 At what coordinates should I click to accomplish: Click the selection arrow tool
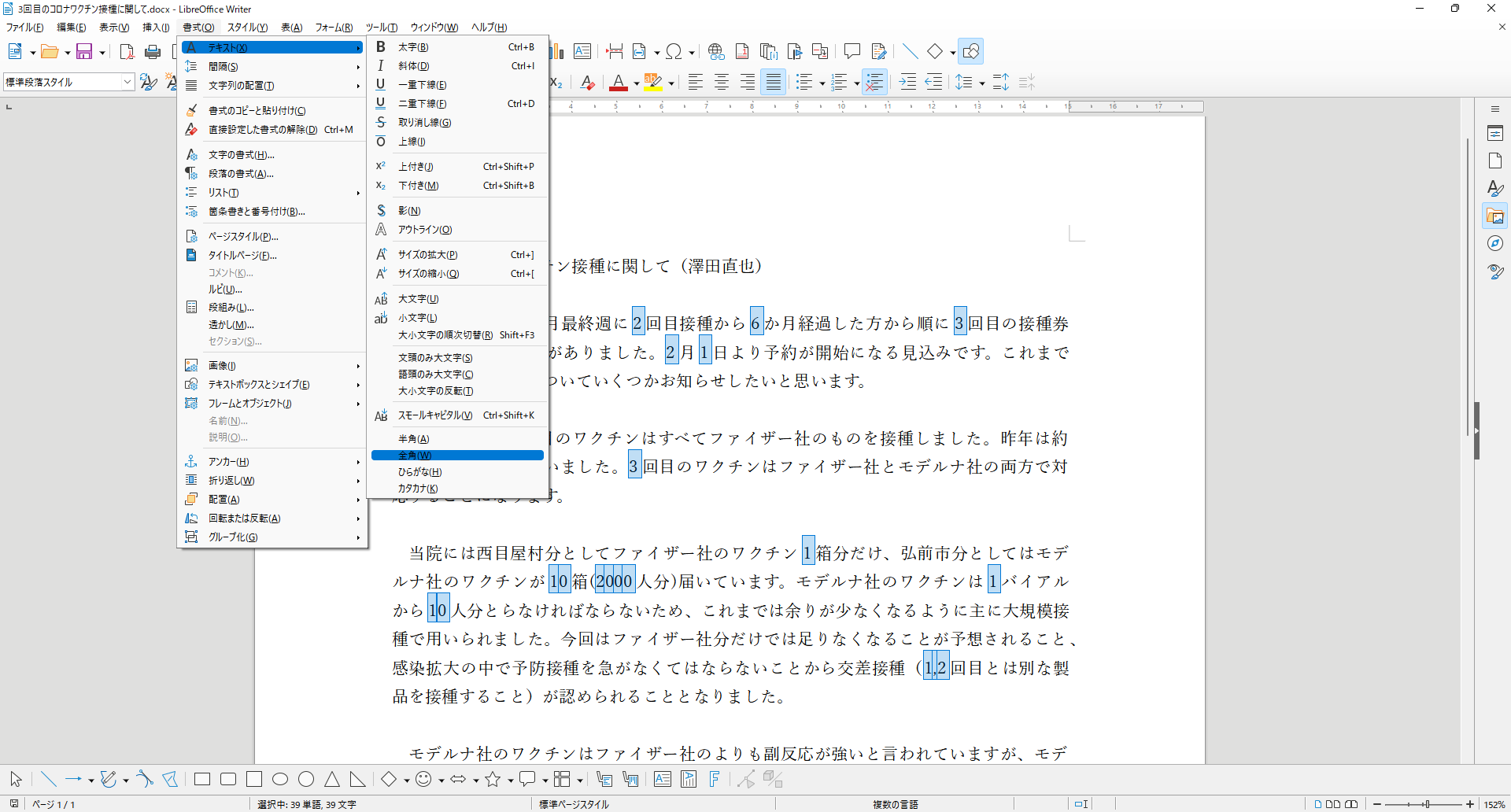(16, 779)
